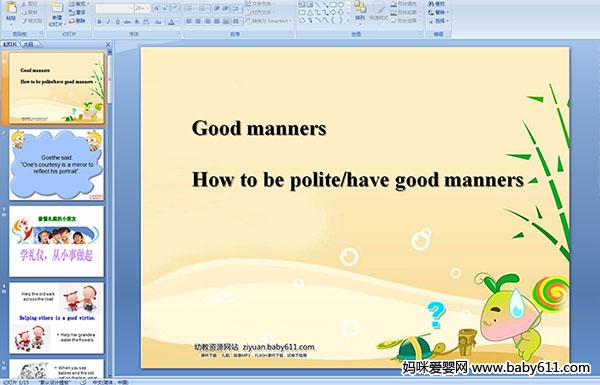Toggle Bold formatting
The width and height of the screenshot is (600, 385).
point(99,22)
